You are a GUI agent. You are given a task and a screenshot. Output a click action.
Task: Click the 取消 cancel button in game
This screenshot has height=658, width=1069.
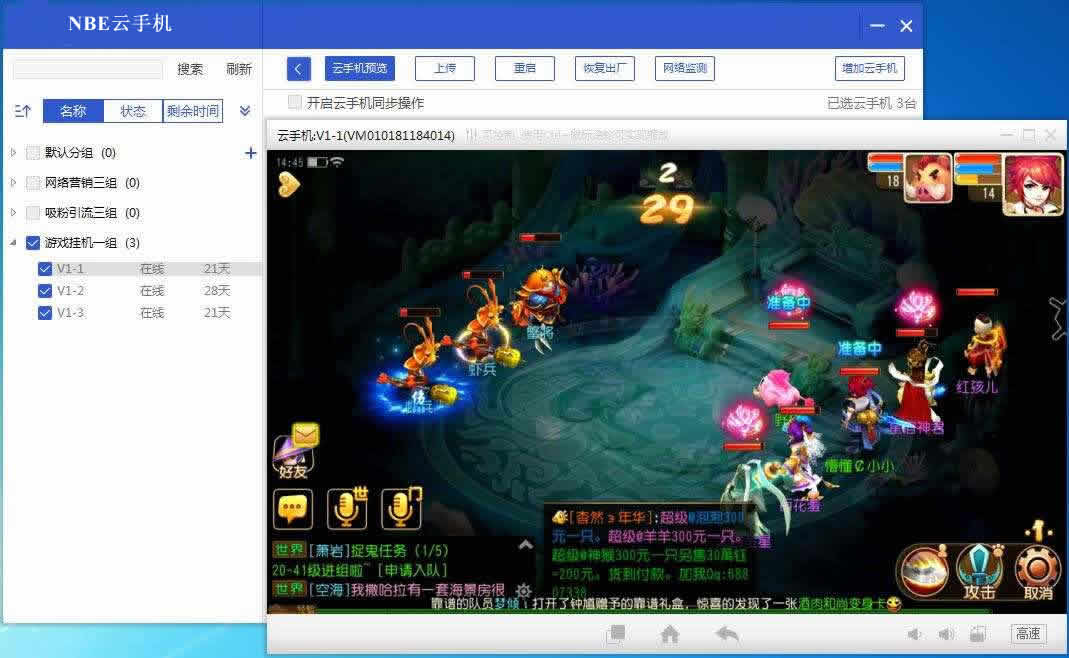coord(1038,572)
